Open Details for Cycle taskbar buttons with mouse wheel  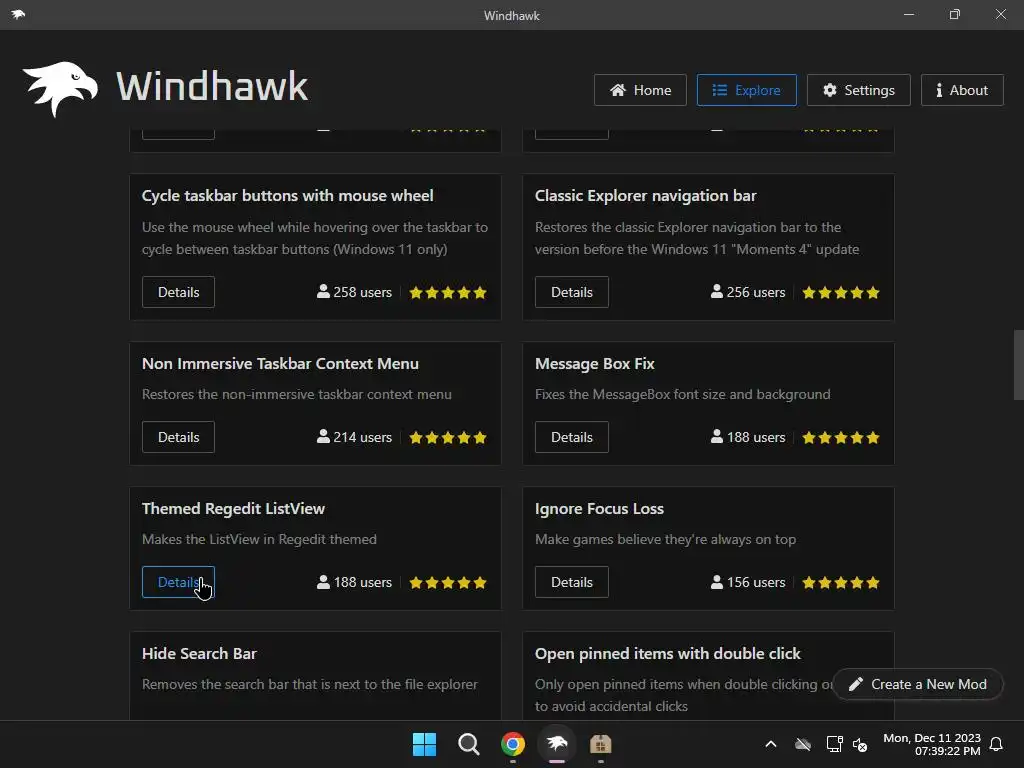click(x=178, y=292)
